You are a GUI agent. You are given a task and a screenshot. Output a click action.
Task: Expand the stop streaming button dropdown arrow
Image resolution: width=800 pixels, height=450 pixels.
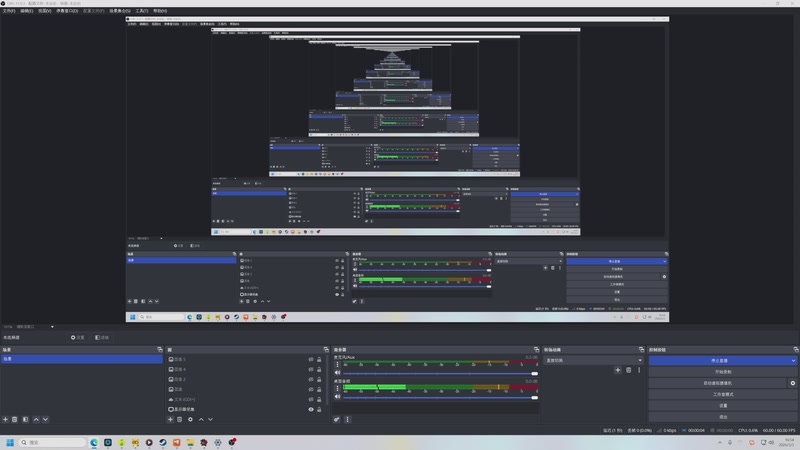tap(793, 361)
